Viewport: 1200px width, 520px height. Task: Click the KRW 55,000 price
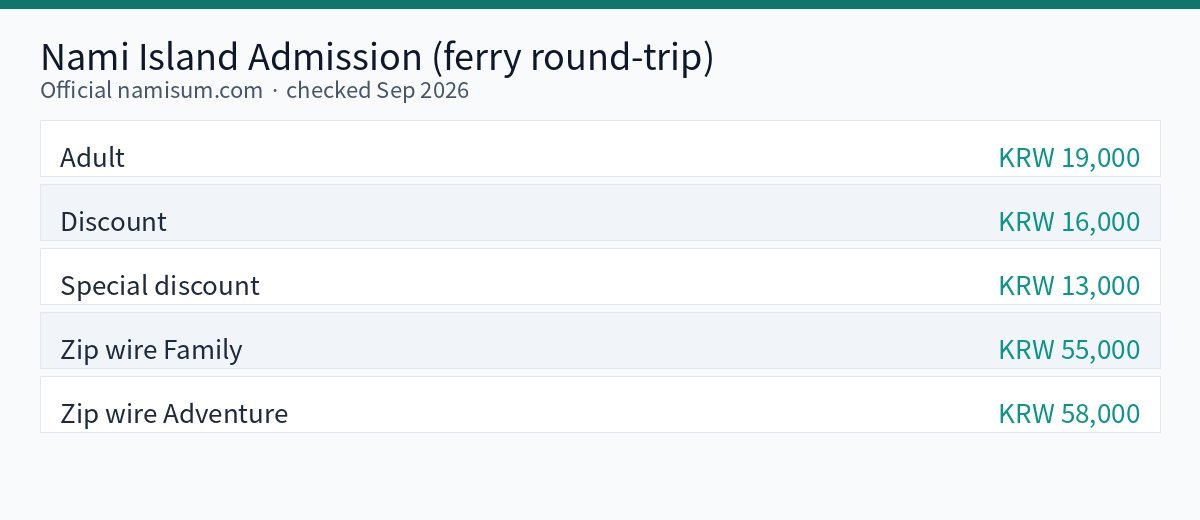(1069, 350)
